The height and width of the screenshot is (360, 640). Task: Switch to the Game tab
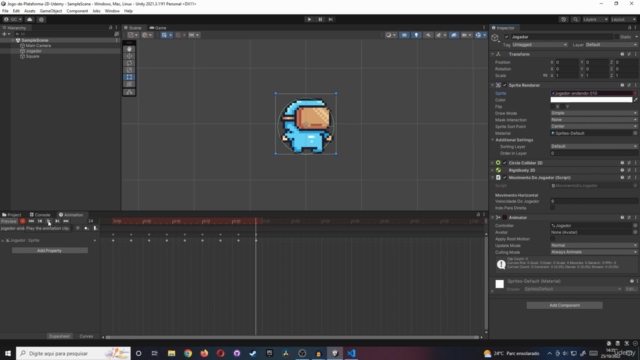pyautogui.click(x=158, y=28)
